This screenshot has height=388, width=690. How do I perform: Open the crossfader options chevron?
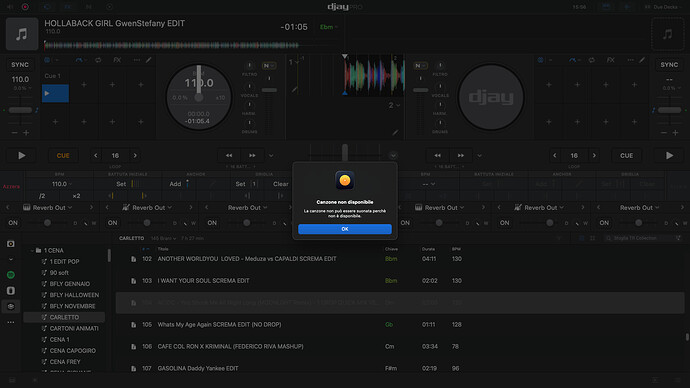[393, 155]
